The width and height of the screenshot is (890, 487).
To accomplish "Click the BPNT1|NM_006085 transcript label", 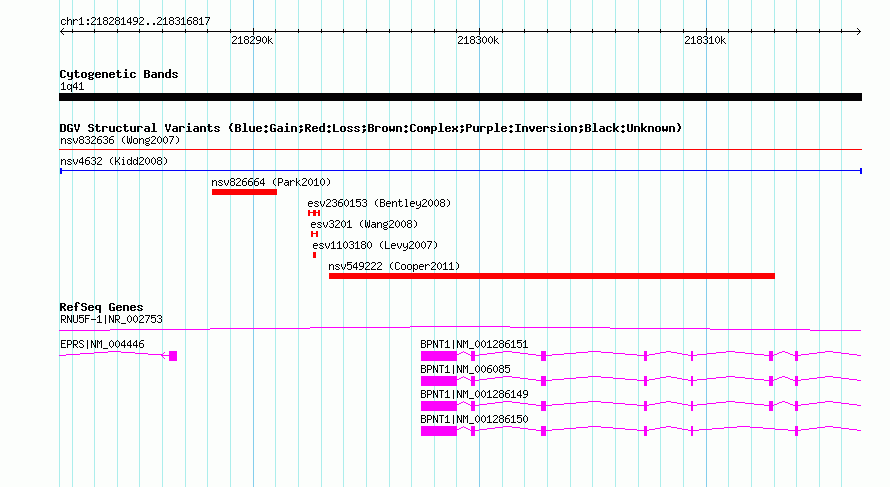I will coord(465,370).
